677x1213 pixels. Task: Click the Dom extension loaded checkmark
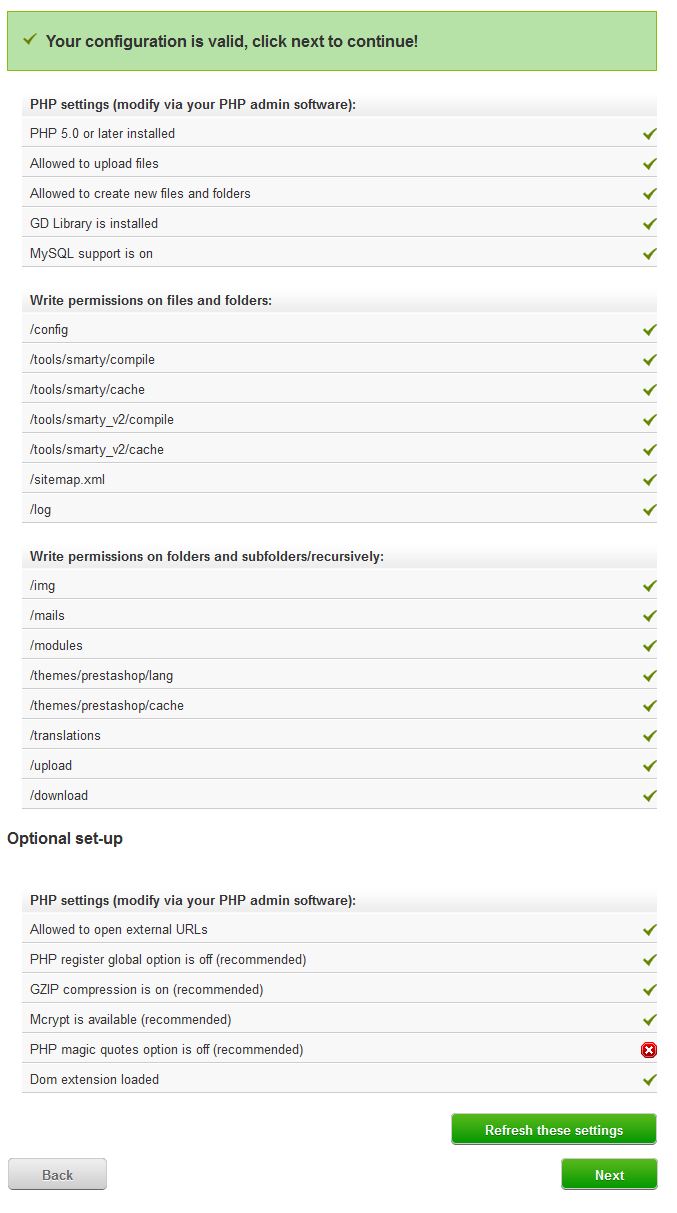click(650, 1079)
